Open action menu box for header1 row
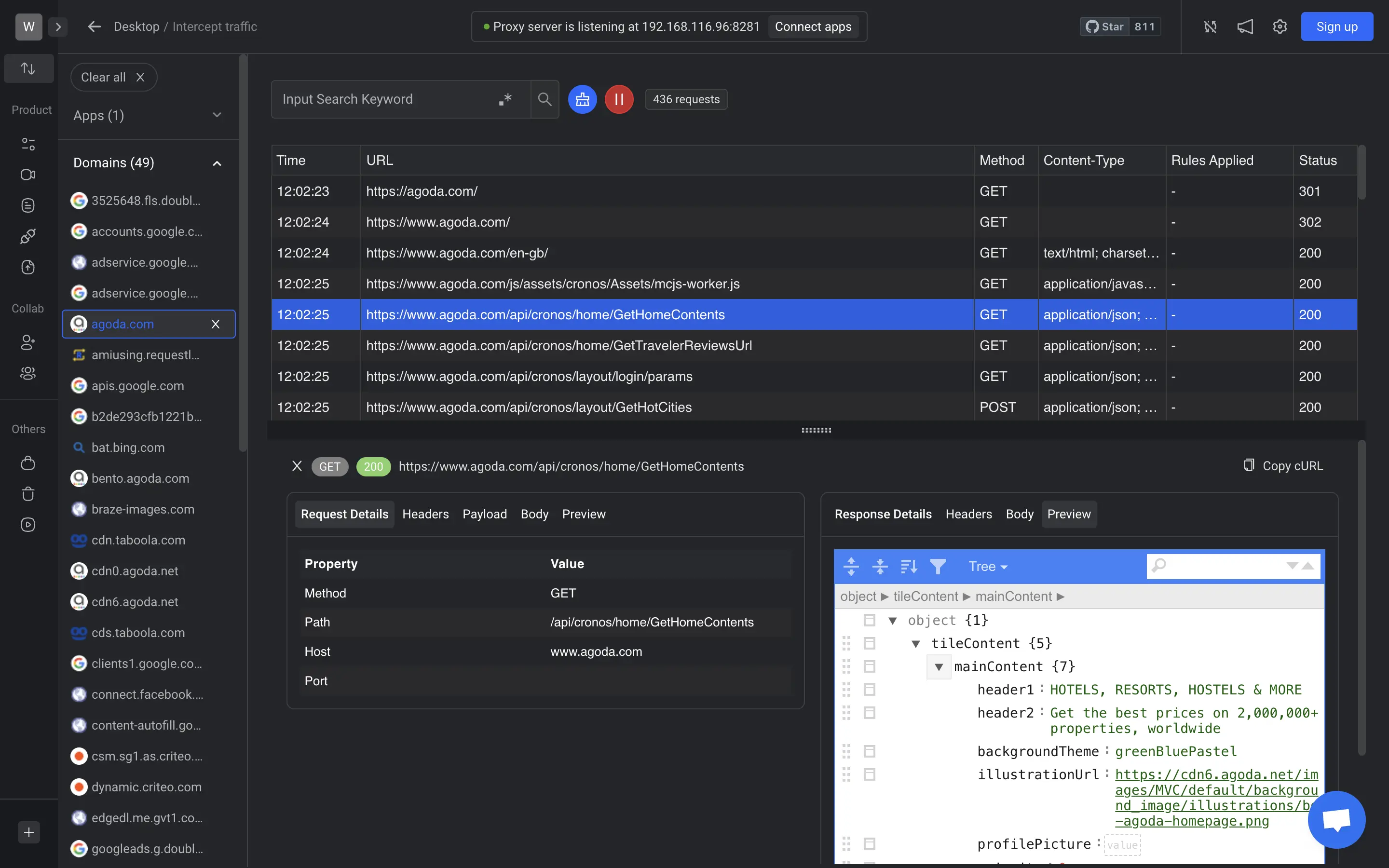This screenshot has width=1389, height=868. pyautogui.click(x=870, y=690)
